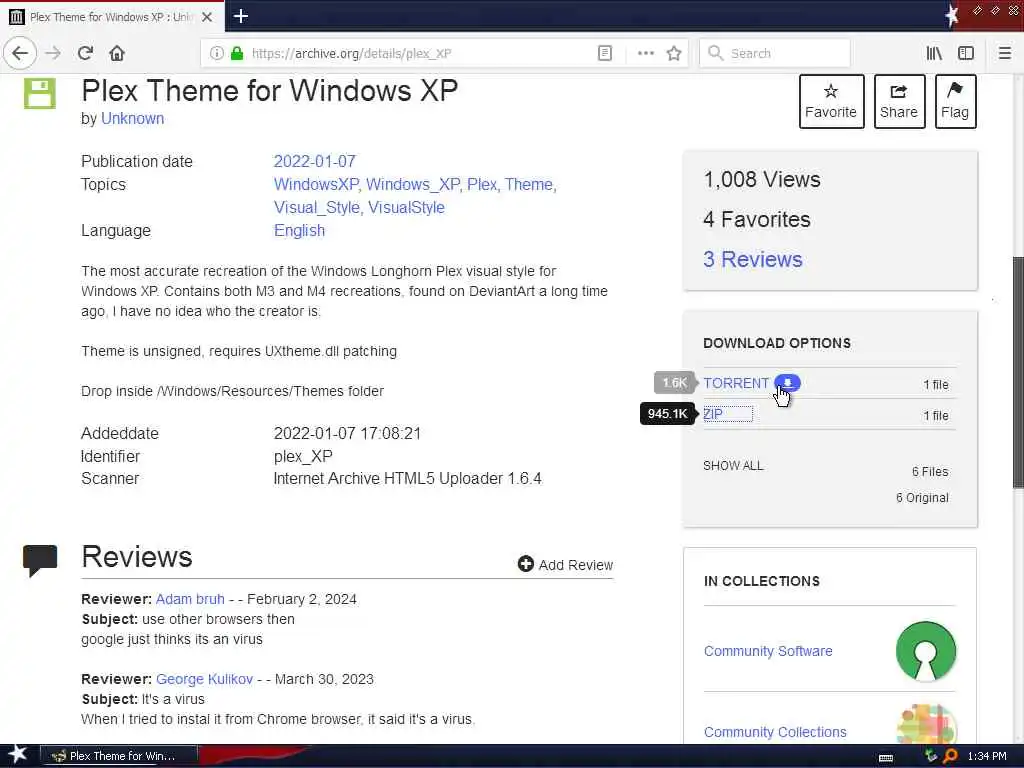This screenshot has height=768, width=1024.
Task: Open the star Start button in taskbar
Action: [x=18, y=755]
